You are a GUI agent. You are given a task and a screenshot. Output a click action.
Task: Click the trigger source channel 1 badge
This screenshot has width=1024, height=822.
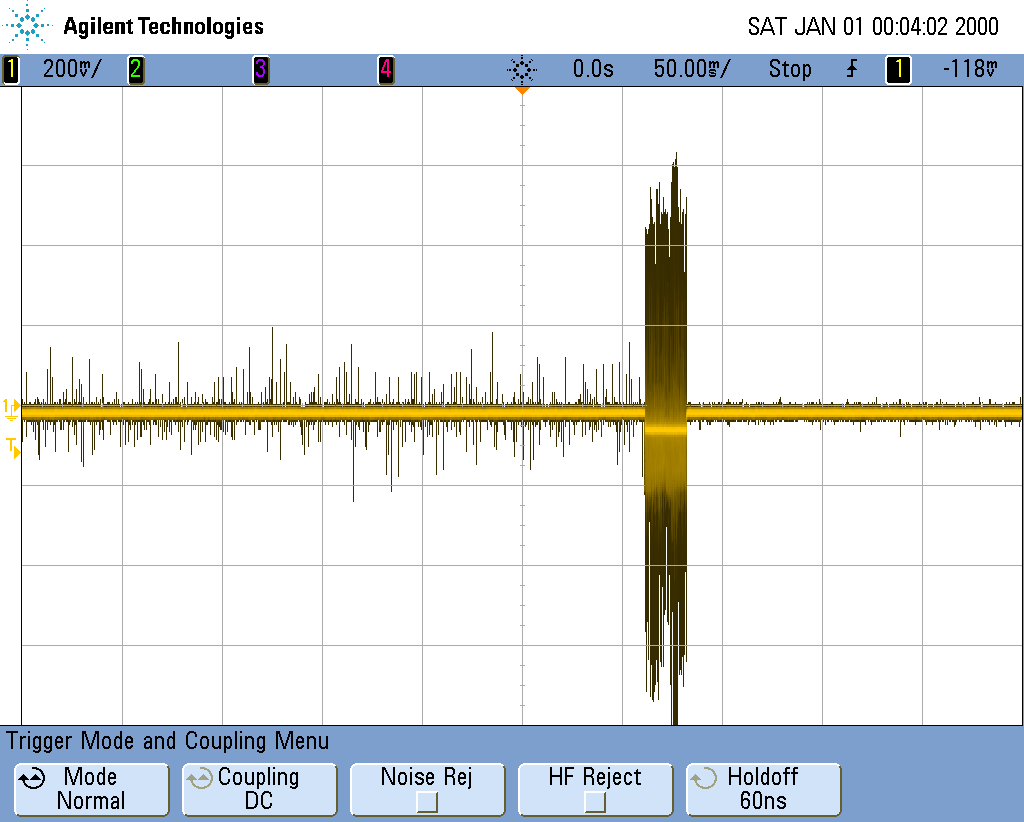[898, 70]
